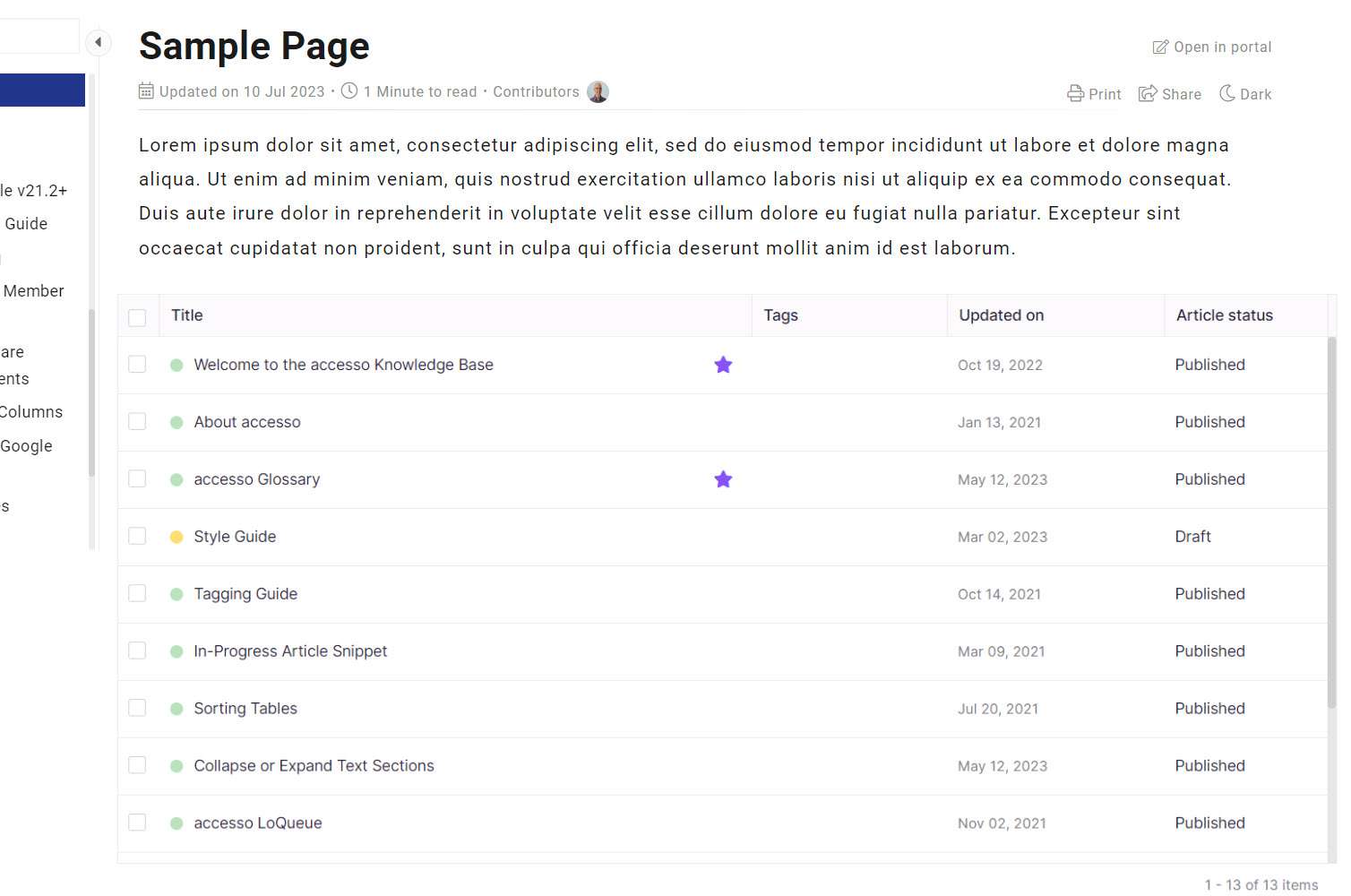Sort by the Updated on column header
The image size is (1351, 896).
[1001, 315]
